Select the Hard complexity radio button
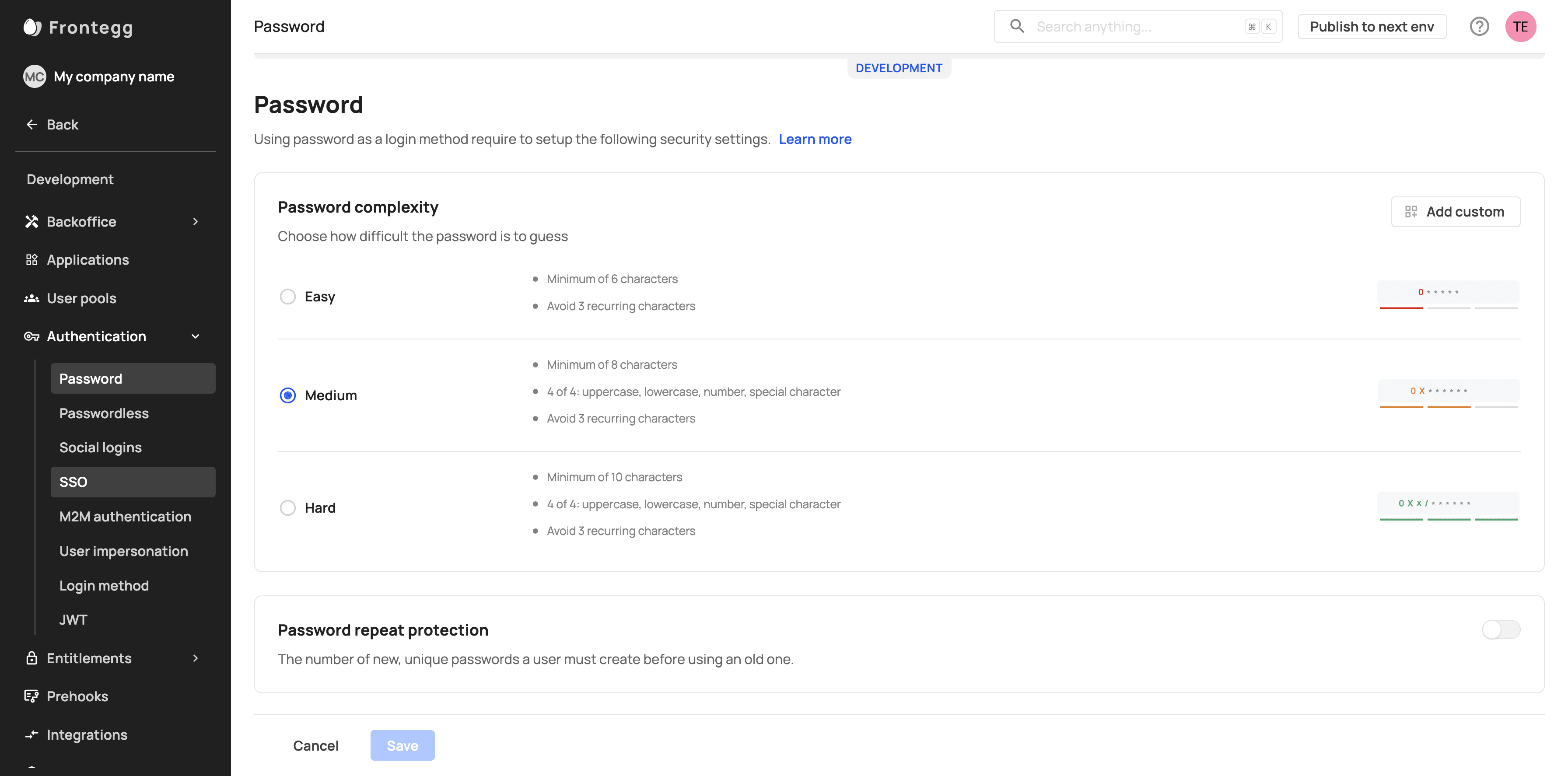 [287, 507]
